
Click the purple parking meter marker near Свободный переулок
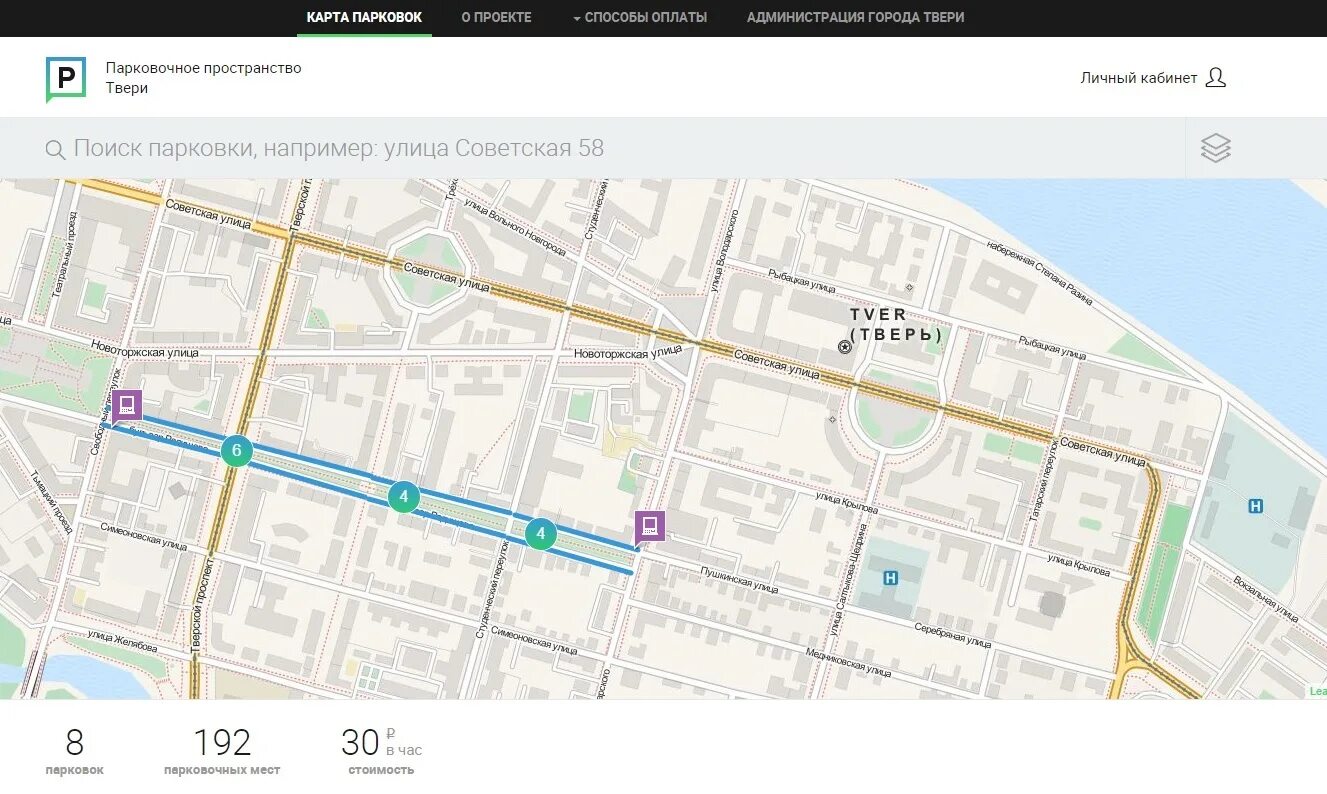tap(125, 407)
